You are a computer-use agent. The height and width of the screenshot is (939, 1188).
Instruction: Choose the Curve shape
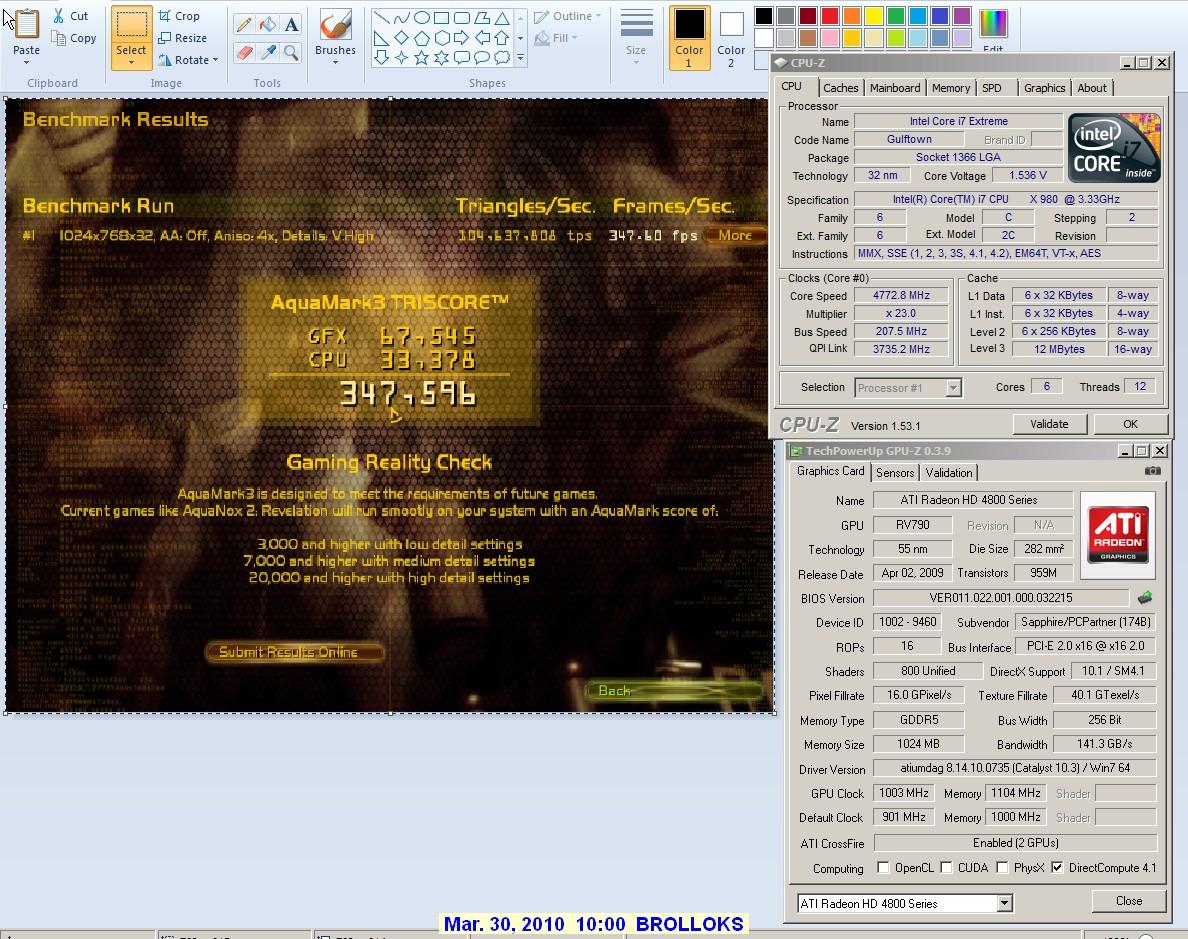[x=402, y=17]
